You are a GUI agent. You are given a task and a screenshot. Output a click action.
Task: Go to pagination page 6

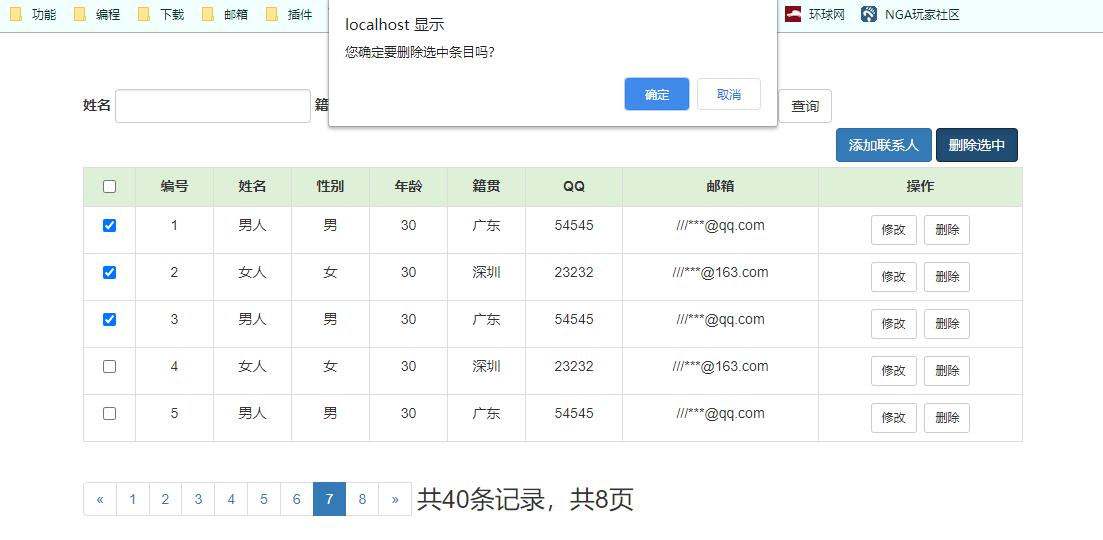tap(297, 499)
